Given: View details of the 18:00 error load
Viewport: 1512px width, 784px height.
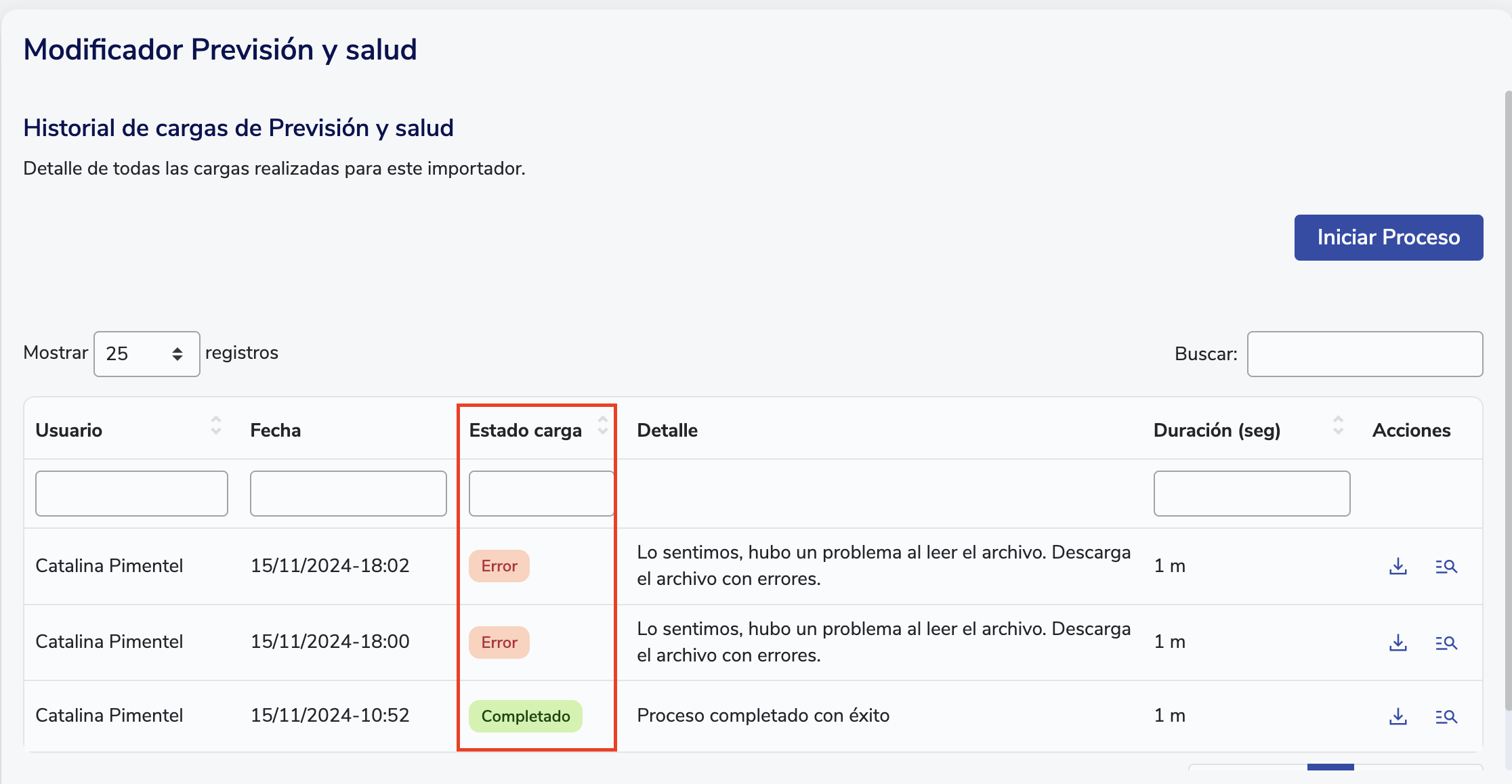Looking at the screenshot, I should point(1446,643).
